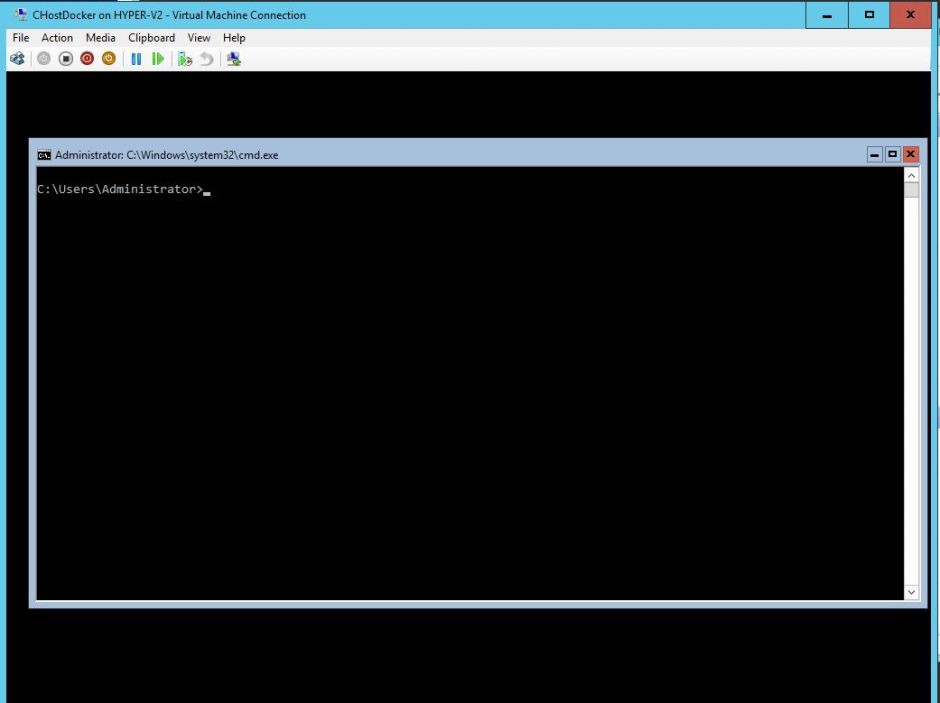Image resolution: width=940 pixels, height=703 pixels.
Task: Open the cmd.exe title bar system icon
Action: pyautogui.click(x=44, y=155)
